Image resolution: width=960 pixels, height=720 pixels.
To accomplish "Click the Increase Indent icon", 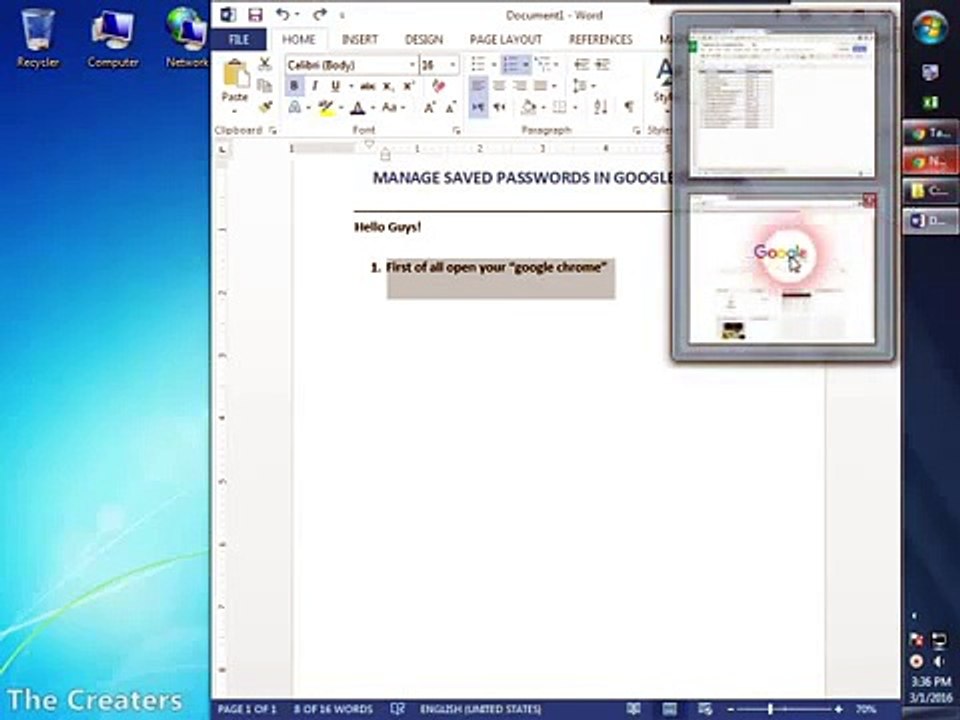I will click(x=602, y=64).
